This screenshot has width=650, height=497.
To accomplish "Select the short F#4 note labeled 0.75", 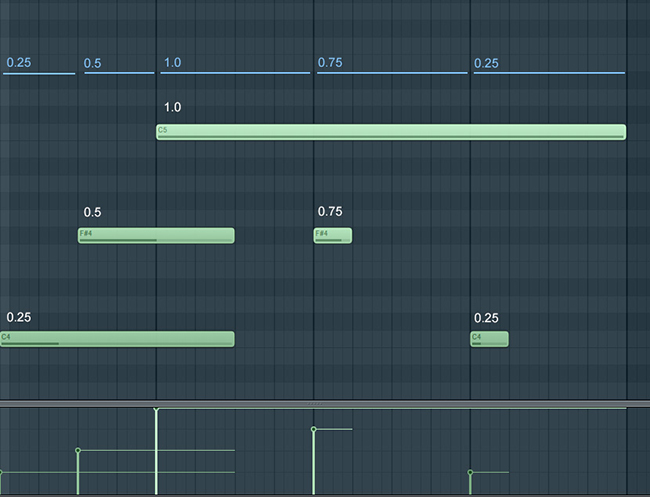I will [333, 235].
